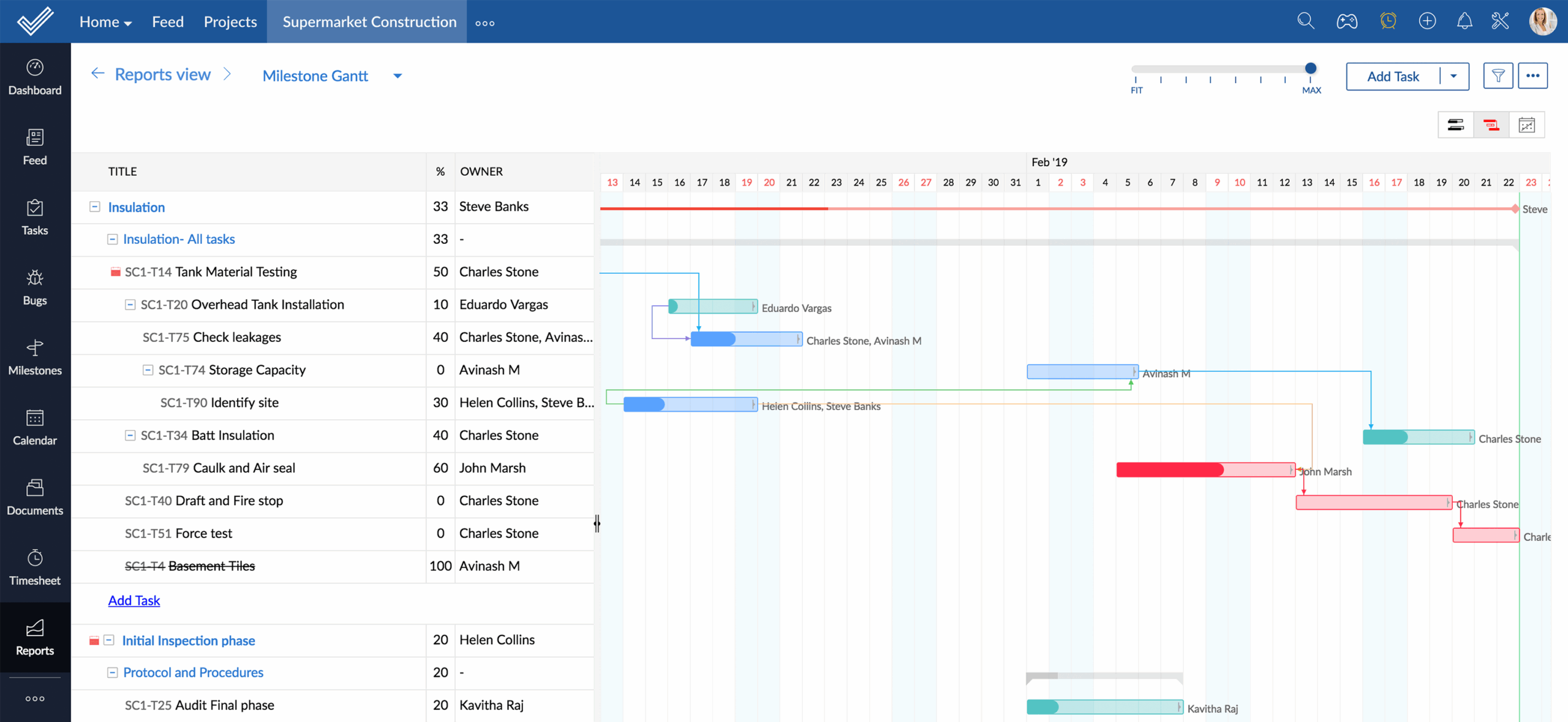
Task: Open the Add Task dropdown arrow
Action: pos(1453,76)
